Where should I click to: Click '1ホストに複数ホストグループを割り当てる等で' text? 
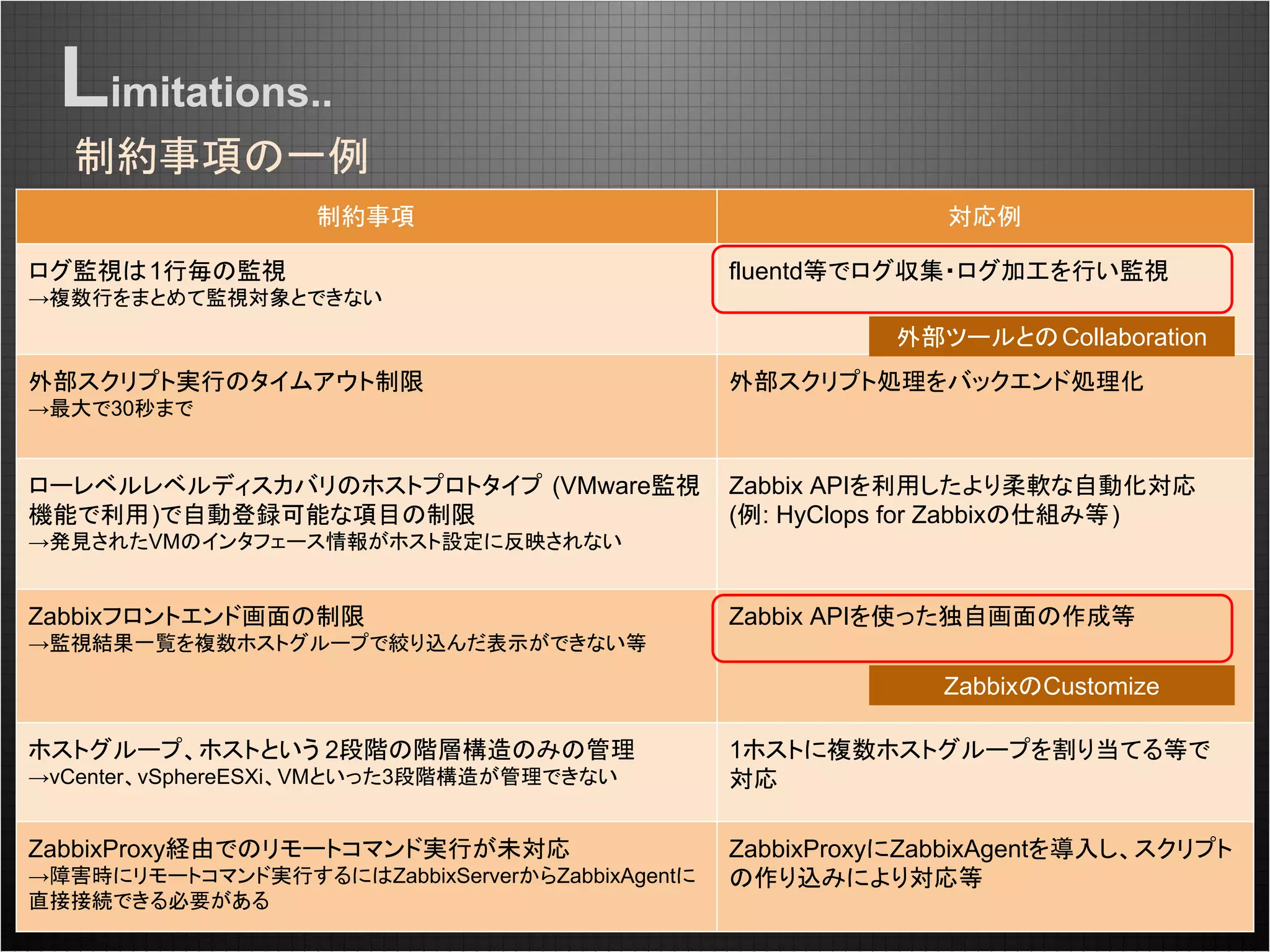[969, 749]
